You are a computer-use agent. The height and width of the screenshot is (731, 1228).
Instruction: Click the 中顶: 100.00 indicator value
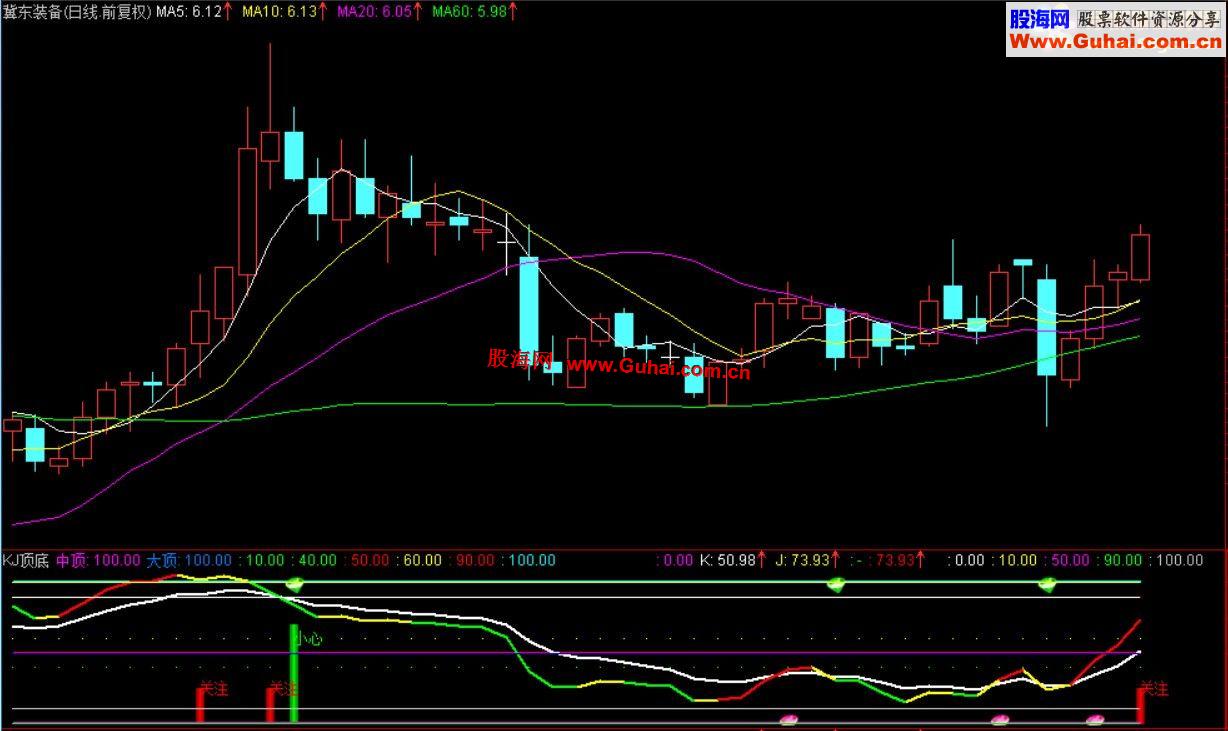(x=98, y=560)
